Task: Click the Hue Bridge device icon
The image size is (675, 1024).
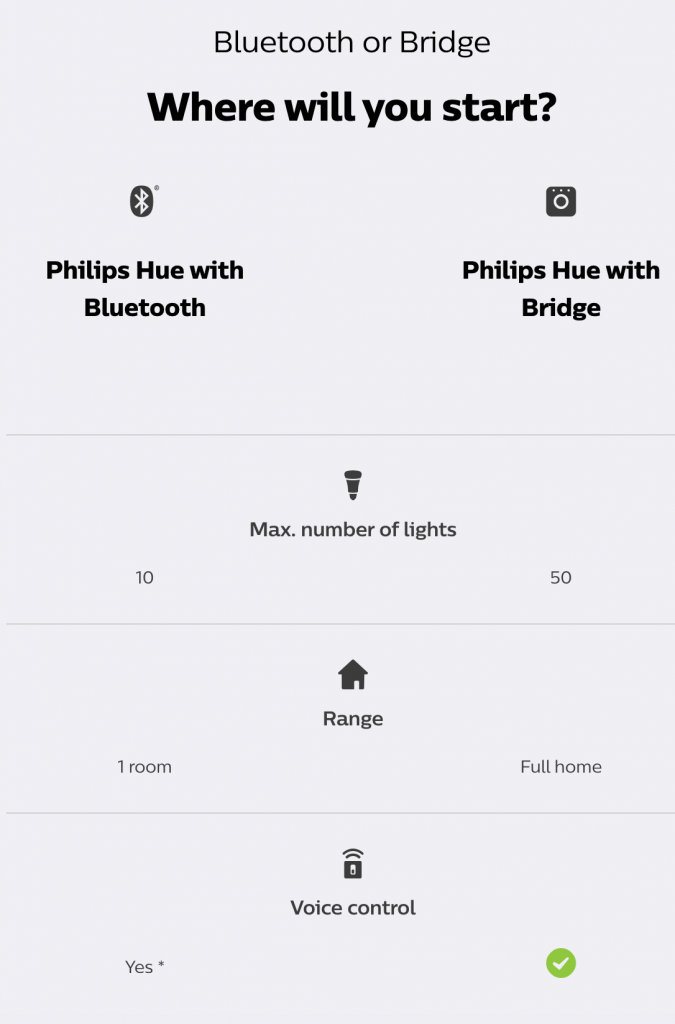Action: point(561,201)
